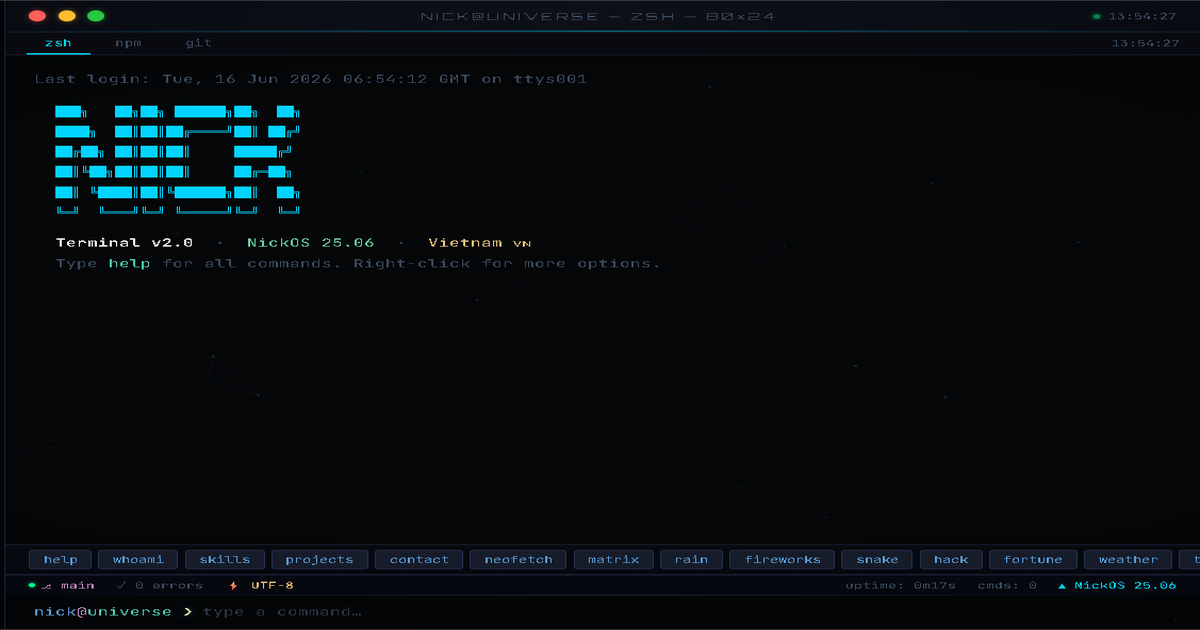1200x630 pixels.
Task: Click the git branch icon beside main
Action: tap(47, 586)
